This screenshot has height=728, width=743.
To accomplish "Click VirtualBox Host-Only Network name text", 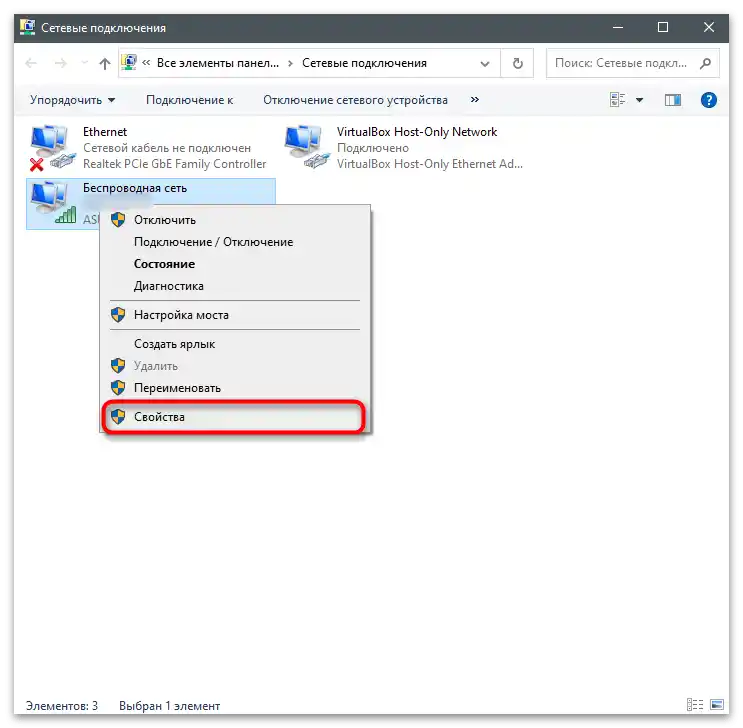I will pyautogui.click(x=417, y=132).
